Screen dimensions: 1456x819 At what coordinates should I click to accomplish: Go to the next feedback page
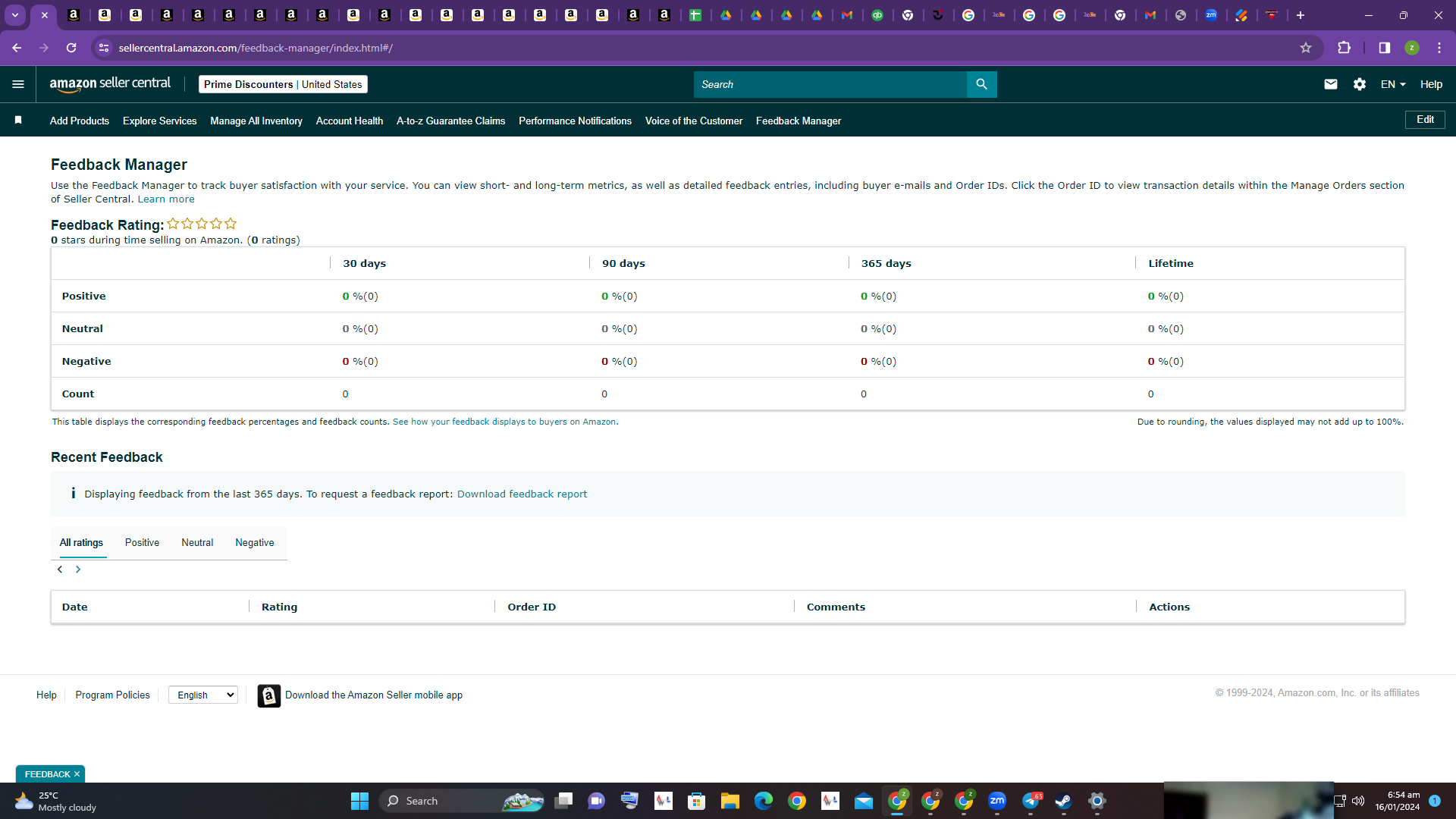(78, 570)
